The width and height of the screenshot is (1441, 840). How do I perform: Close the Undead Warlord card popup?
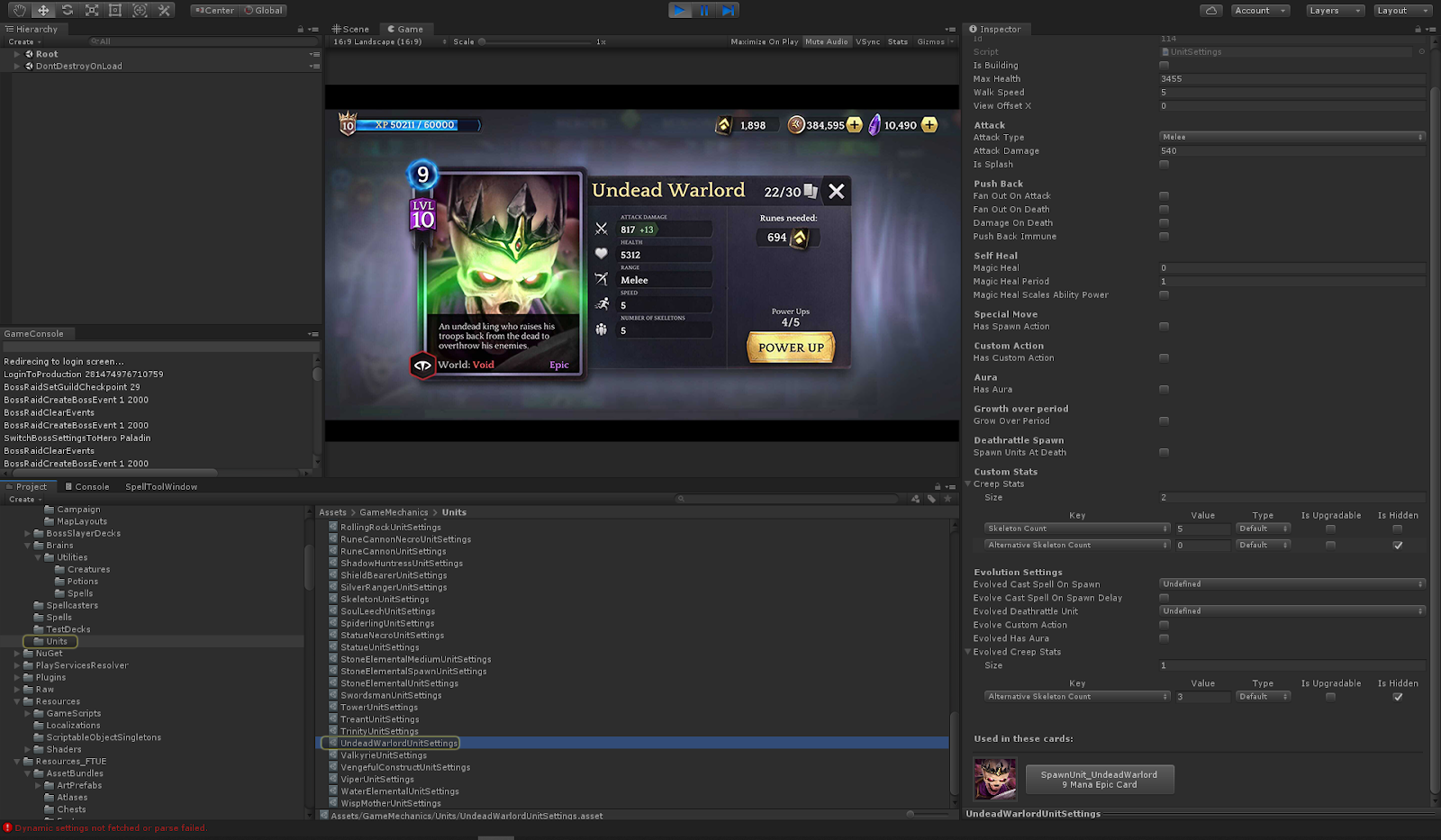coord(837,191)
